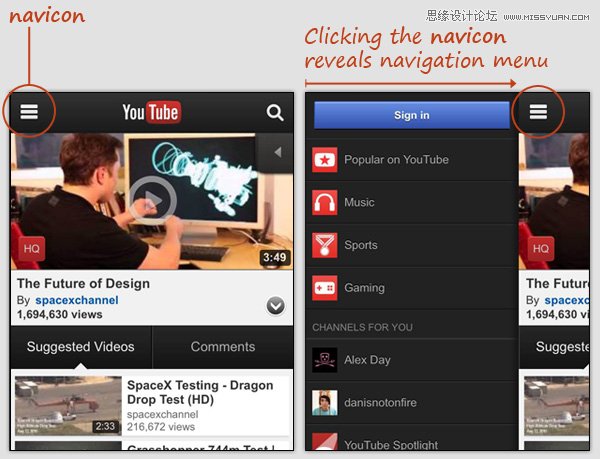This screenshot has height=459, width=600.
Task: Open the navicon menu in left phone
Action: click(x=29, y=112)
